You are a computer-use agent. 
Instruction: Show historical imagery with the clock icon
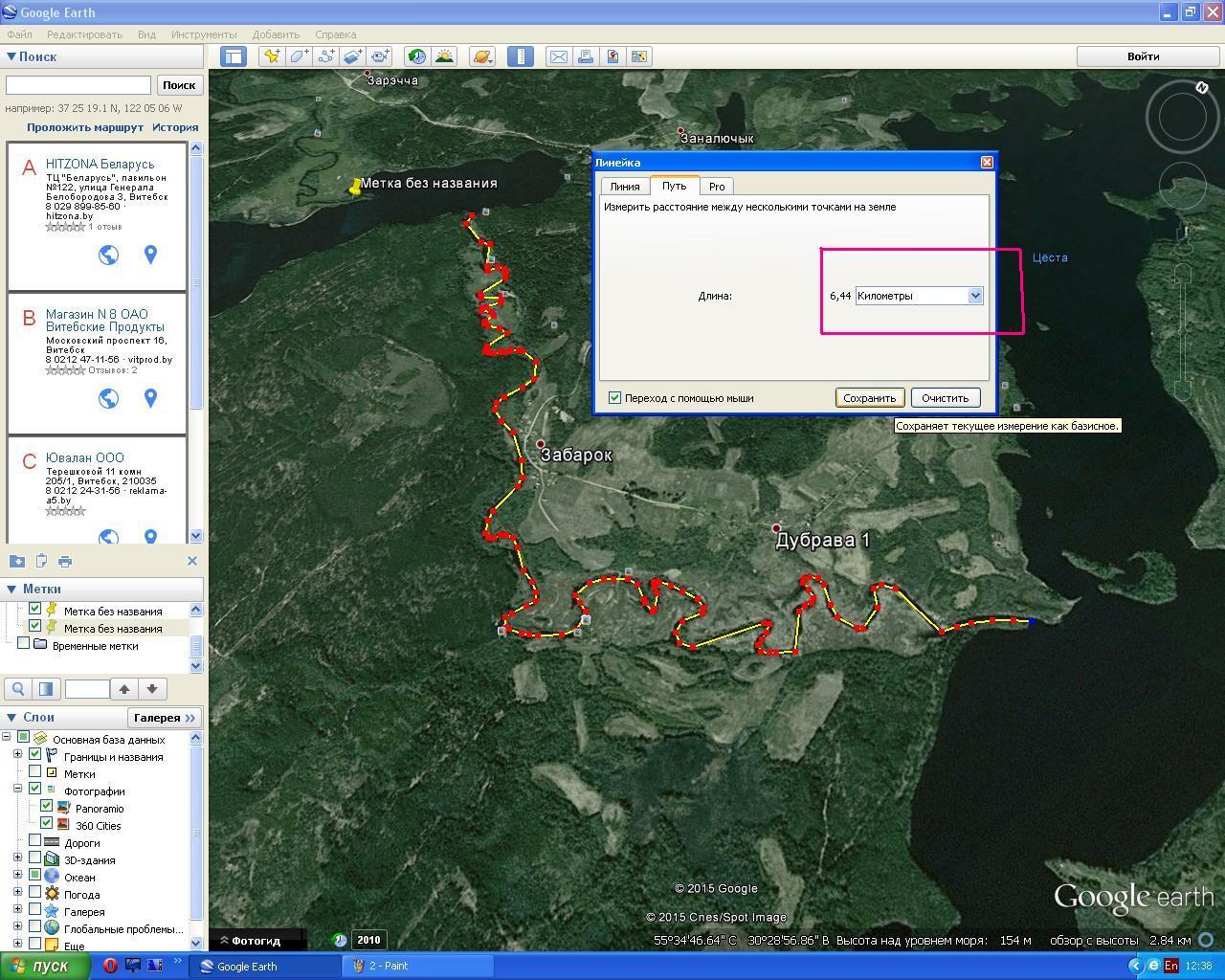(x=416, y=56)
